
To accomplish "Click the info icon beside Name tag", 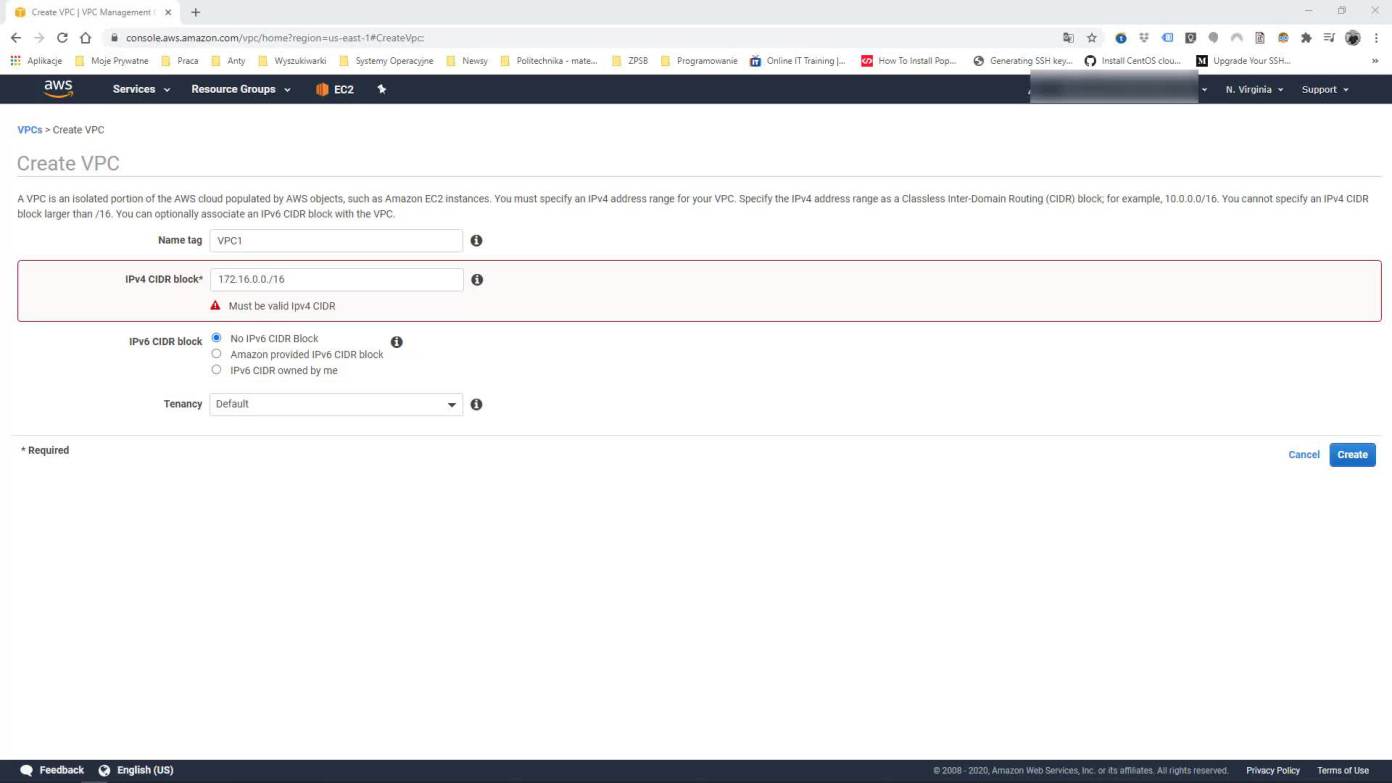I will [x=476, y=241].
